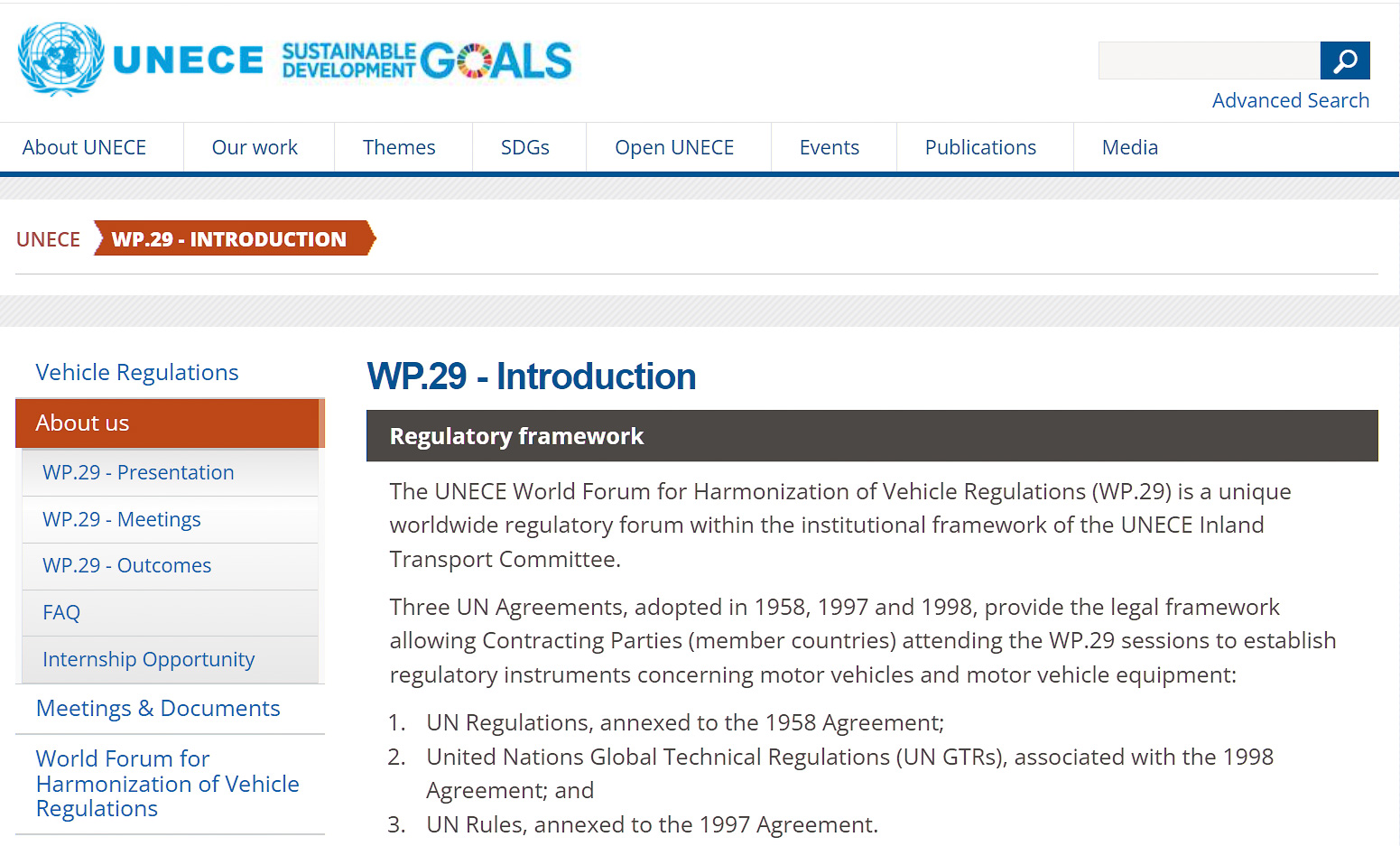Open the About UNECE menu
Viewport: 1400px width, 846px height.
(x=85, y=146)
